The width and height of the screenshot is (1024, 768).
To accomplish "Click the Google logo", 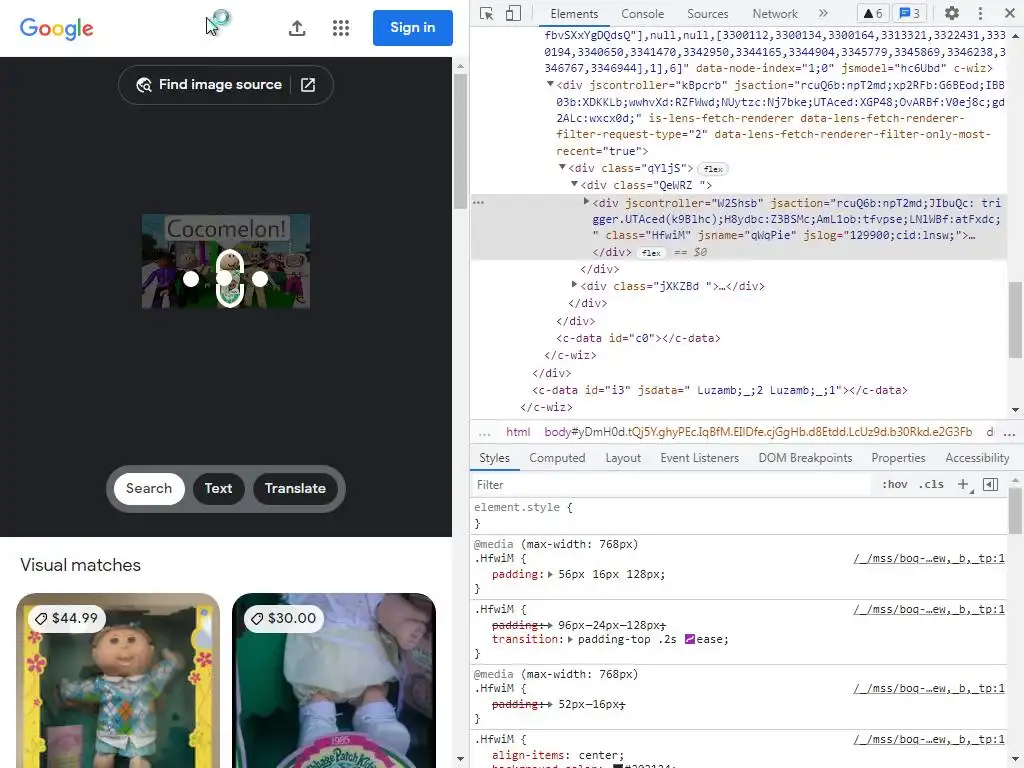I will (57, 28).
